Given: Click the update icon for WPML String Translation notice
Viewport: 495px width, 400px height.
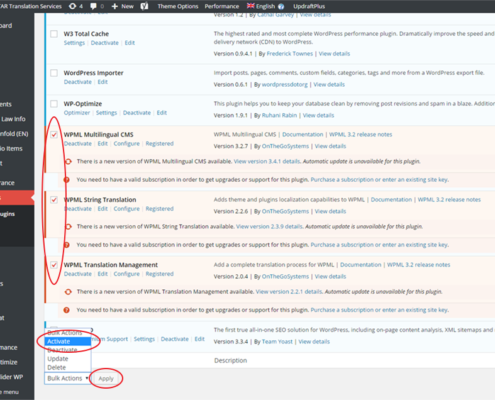Looking at the screenshot, I should [x=68, y=227].
